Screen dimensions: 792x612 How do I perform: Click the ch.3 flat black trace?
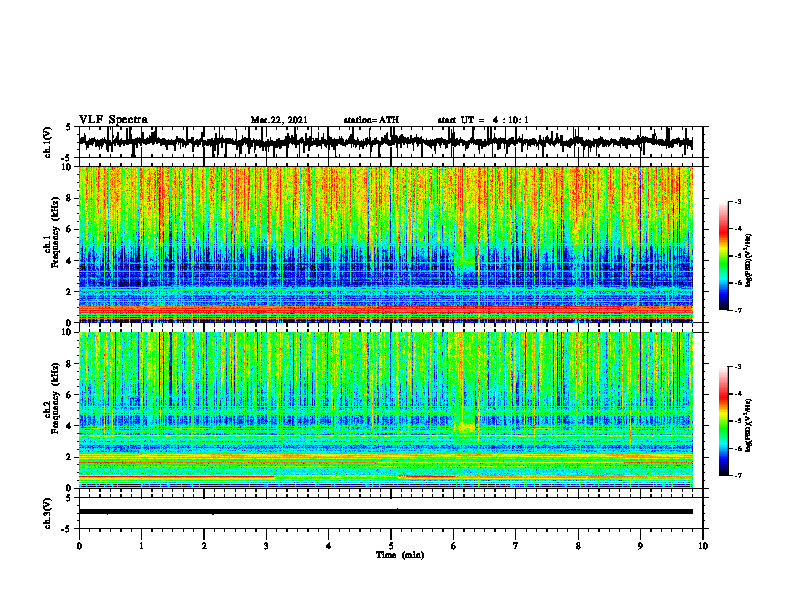(x=386, y=512)
